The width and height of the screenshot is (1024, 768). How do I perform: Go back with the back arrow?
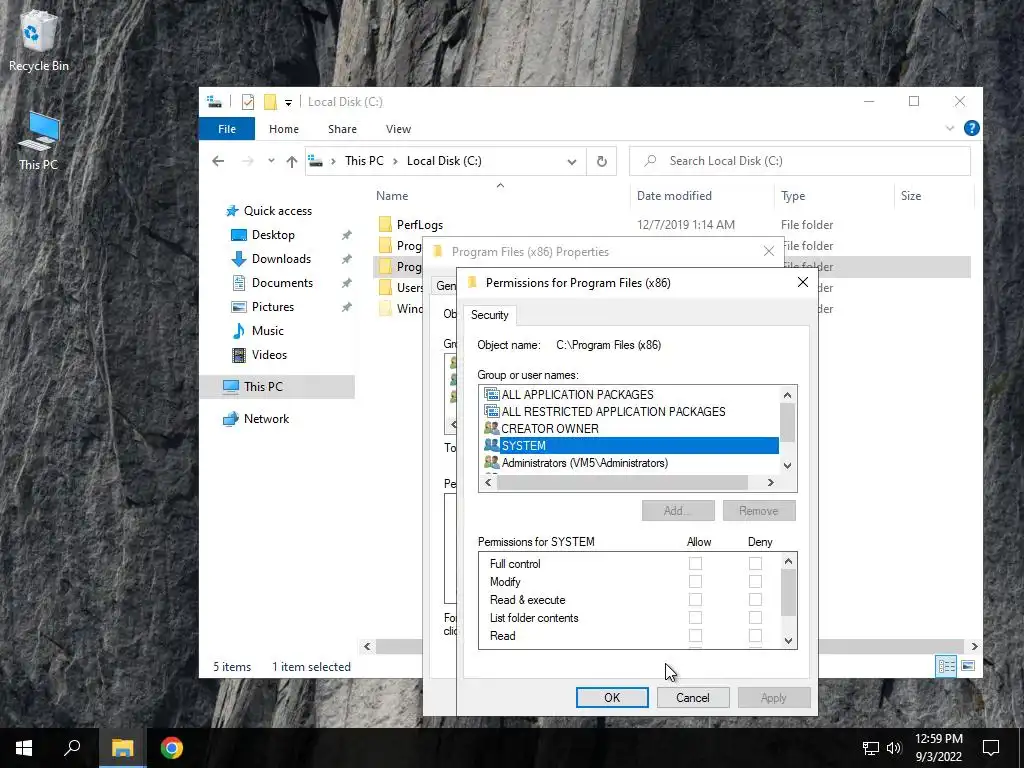218,161
